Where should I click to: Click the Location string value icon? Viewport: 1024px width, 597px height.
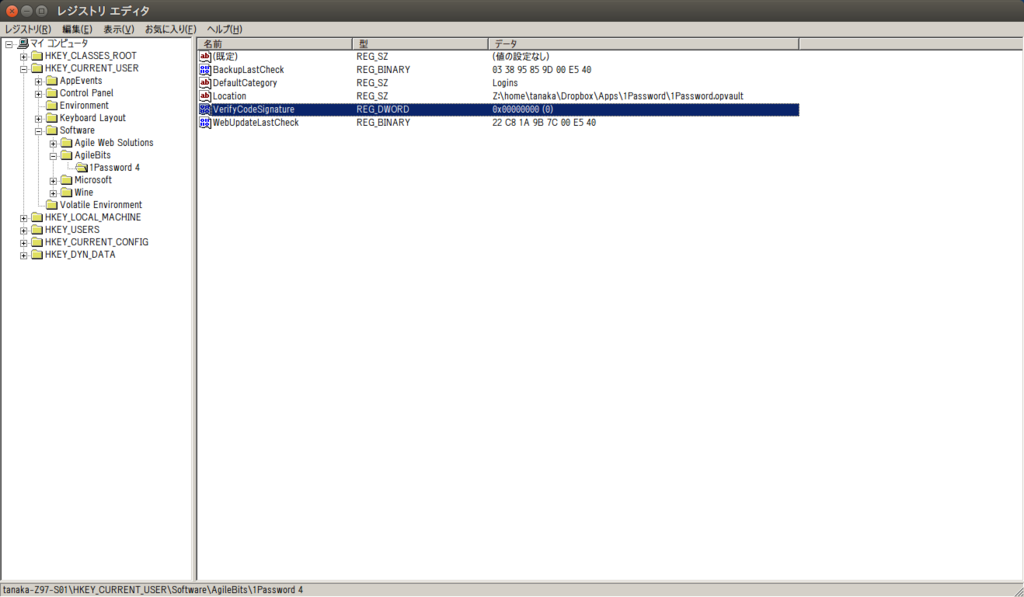205,96
